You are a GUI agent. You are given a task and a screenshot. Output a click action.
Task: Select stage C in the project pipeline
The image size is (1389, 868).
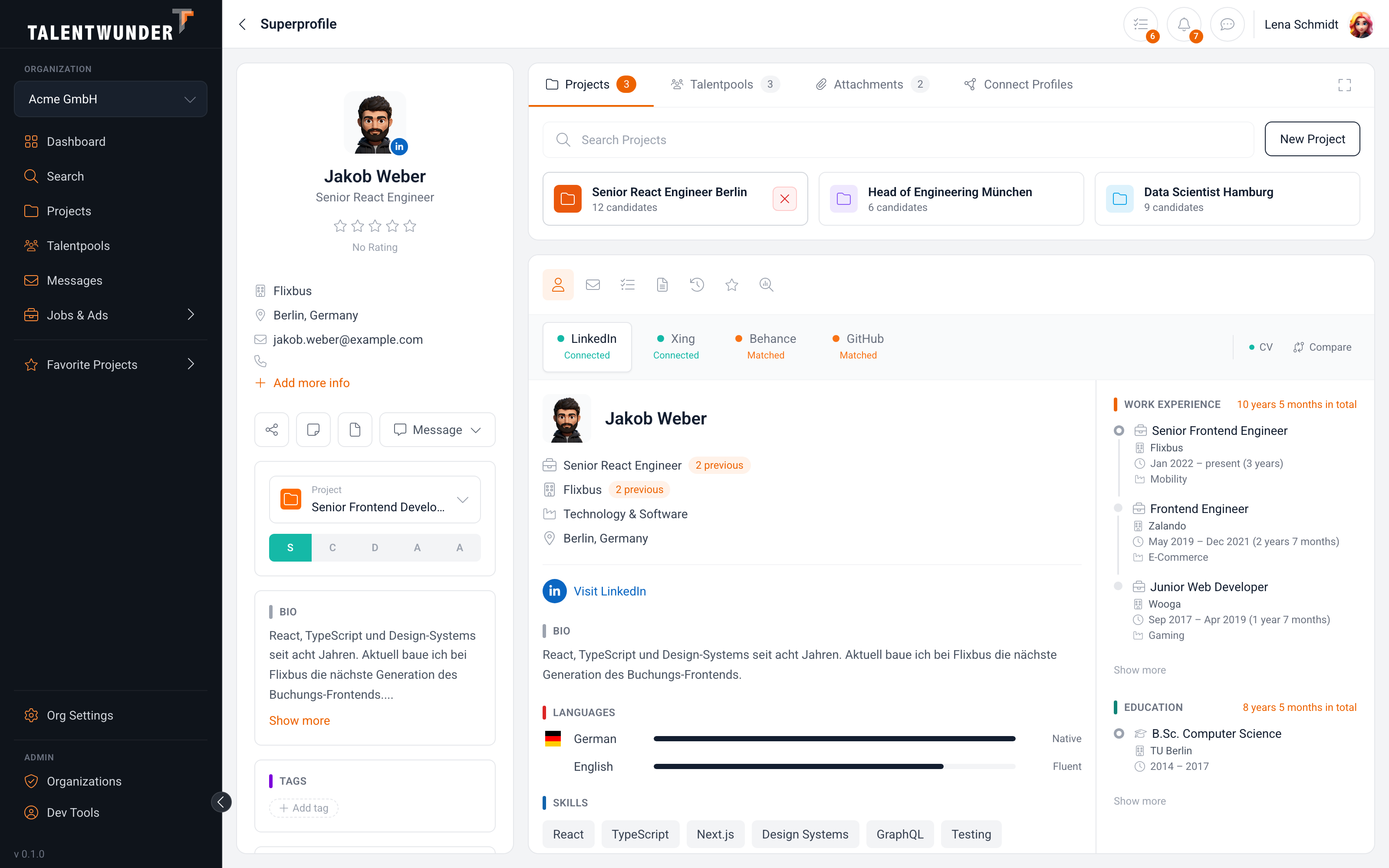tap(332, 548)
